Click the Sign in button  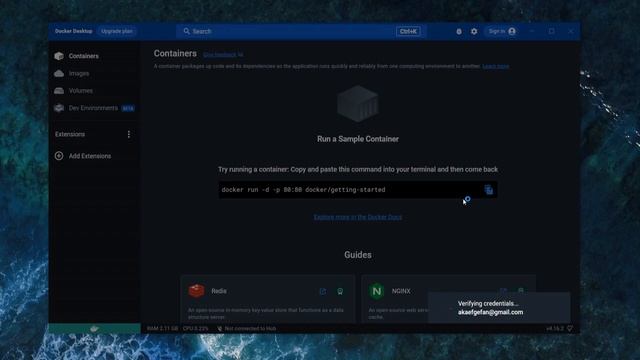point(502,31)
